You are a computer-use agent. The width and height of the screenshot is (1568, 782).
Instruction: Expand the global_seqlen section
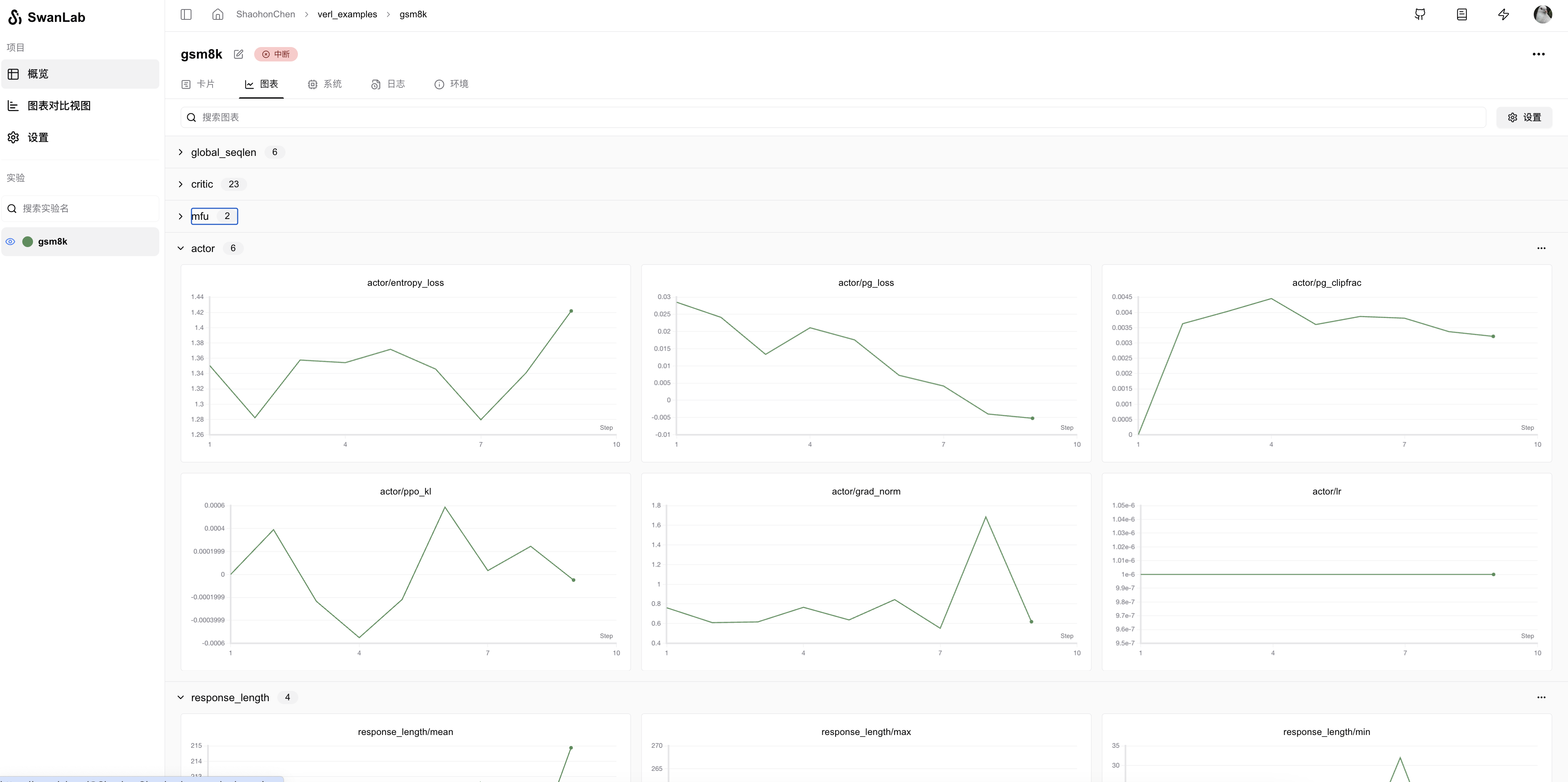pos(181,152)
